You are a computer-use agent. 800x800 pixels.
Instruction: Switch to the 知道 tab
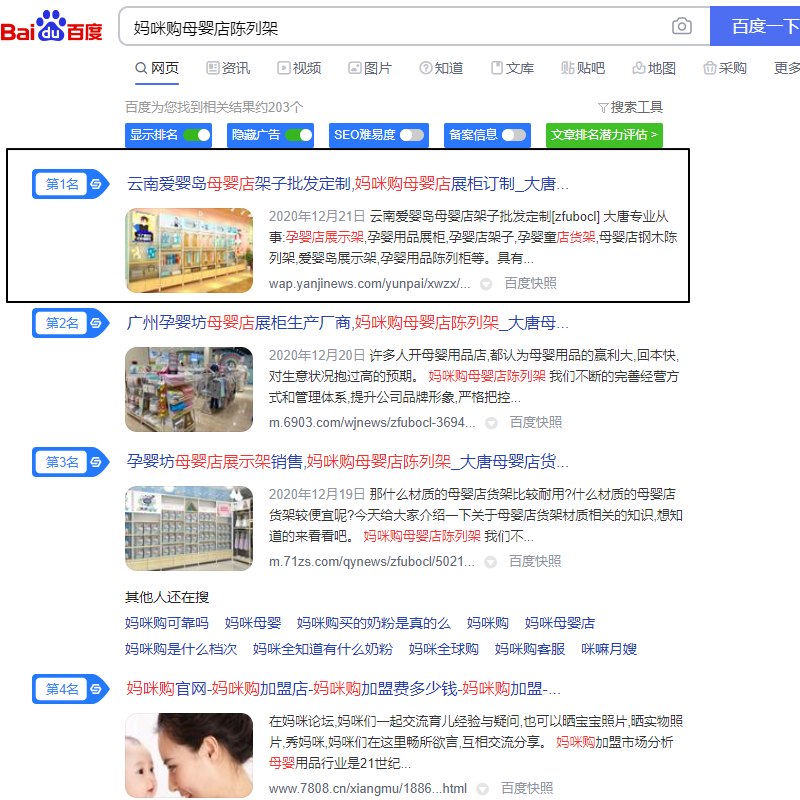tap(441, 68)
